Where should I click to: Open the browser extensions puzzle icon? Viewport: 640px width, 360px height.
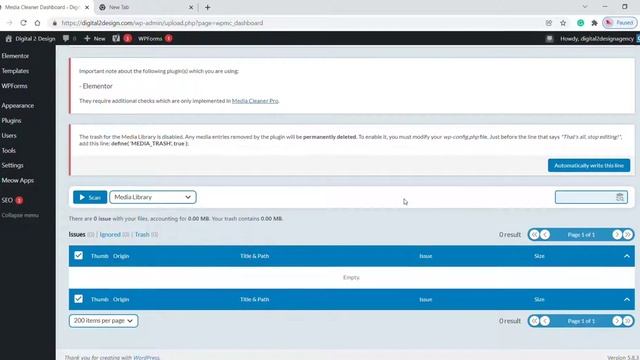(594, 23)
